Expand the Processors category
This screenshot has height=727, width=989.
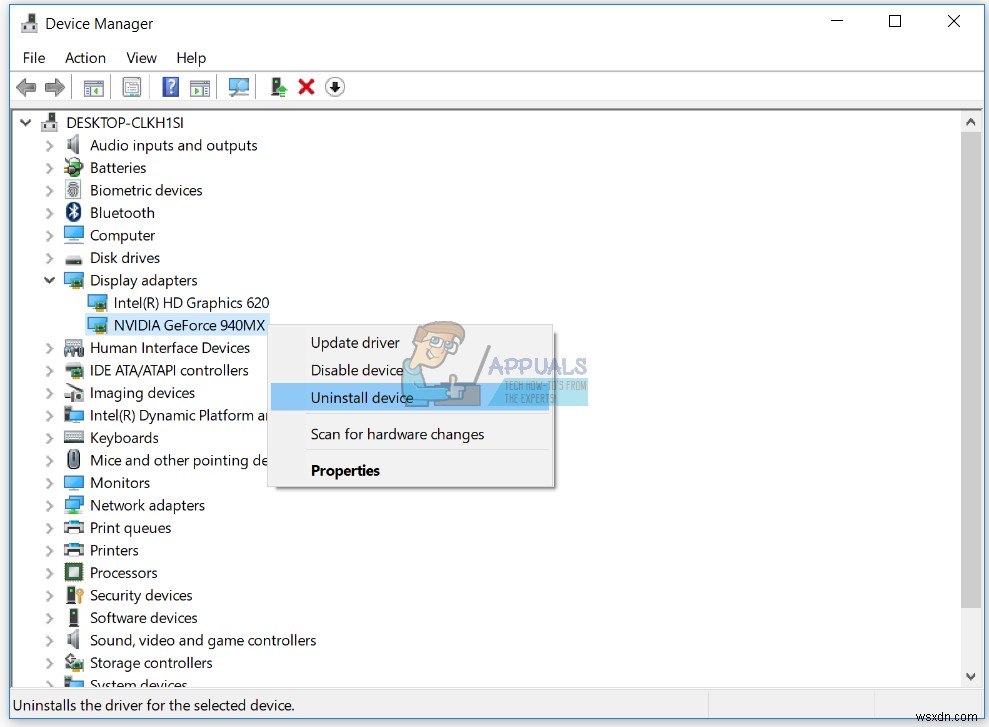(49, 572)
